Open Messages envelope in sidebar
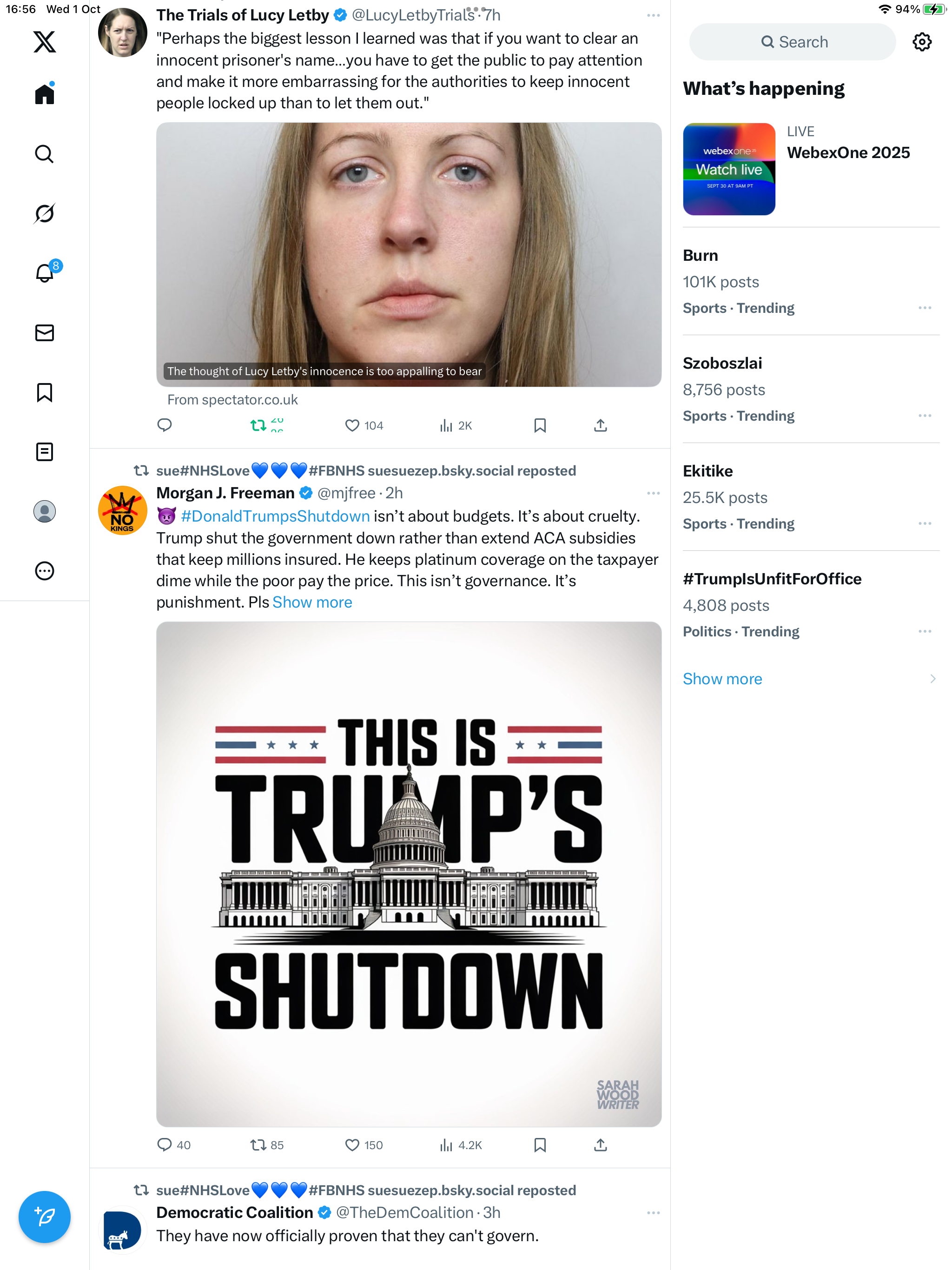 tap(44, 333)
